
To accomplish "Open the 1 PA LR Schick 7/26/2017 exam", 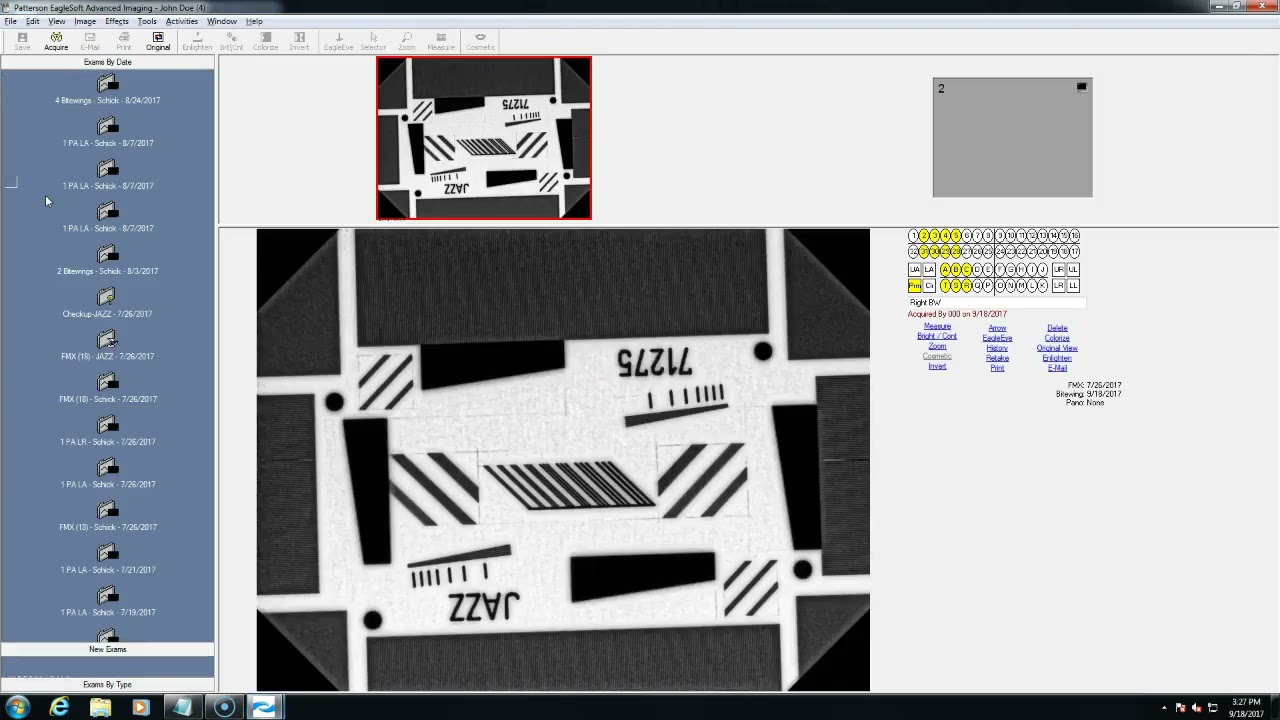I will tap(107, 431).
